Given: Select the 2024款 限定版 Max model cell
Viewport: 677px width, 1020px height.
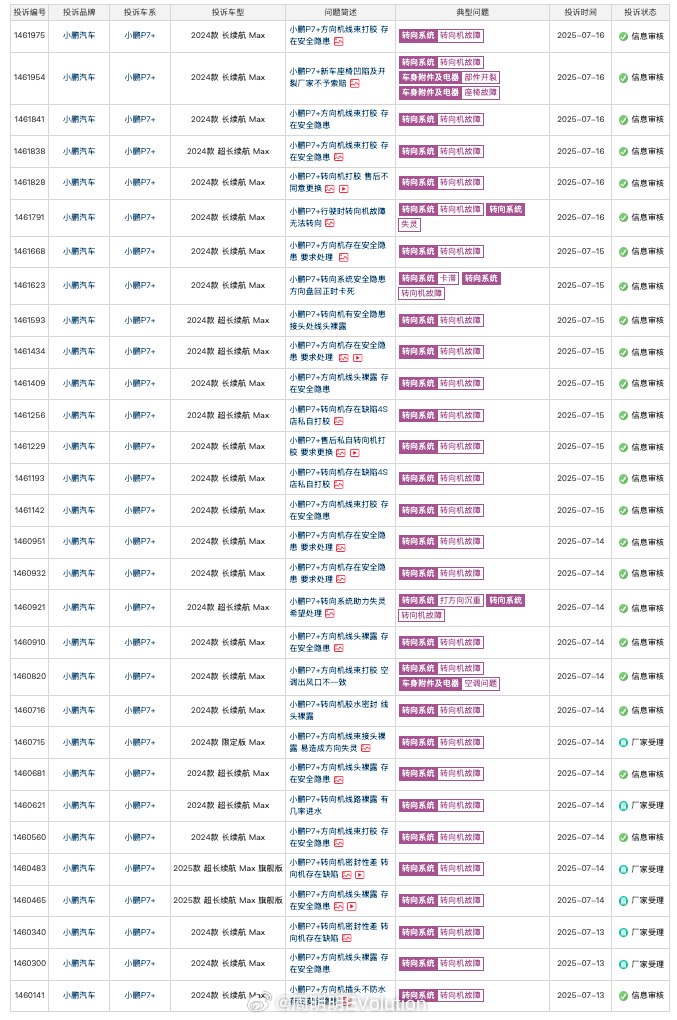Looking at the screenshot, I should pos(228,742).
